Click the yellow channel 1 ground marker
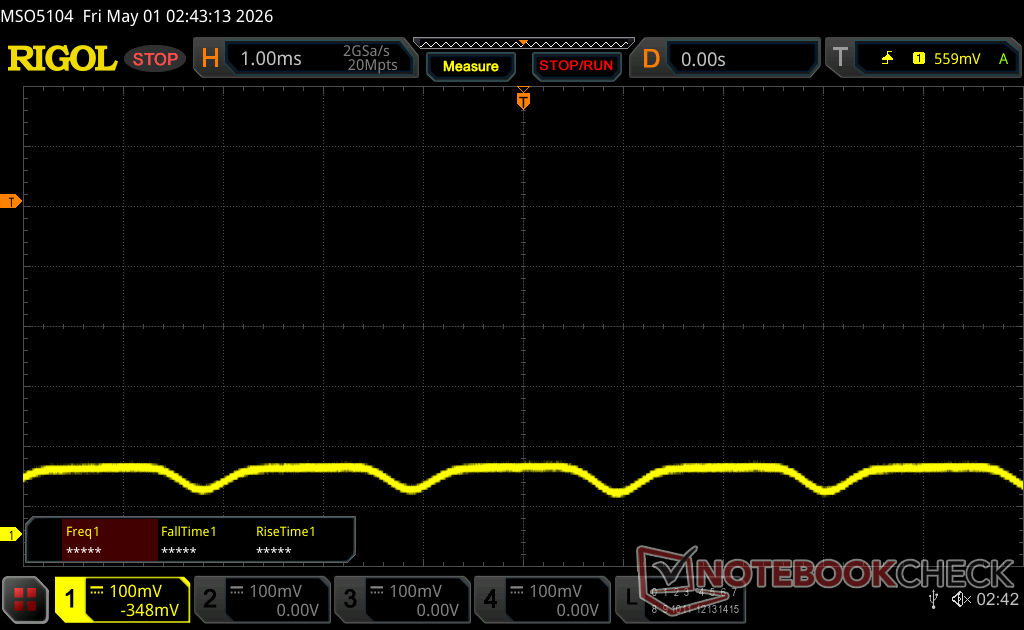This screenshot has height=630, width=1024. [x=10, y=535]
